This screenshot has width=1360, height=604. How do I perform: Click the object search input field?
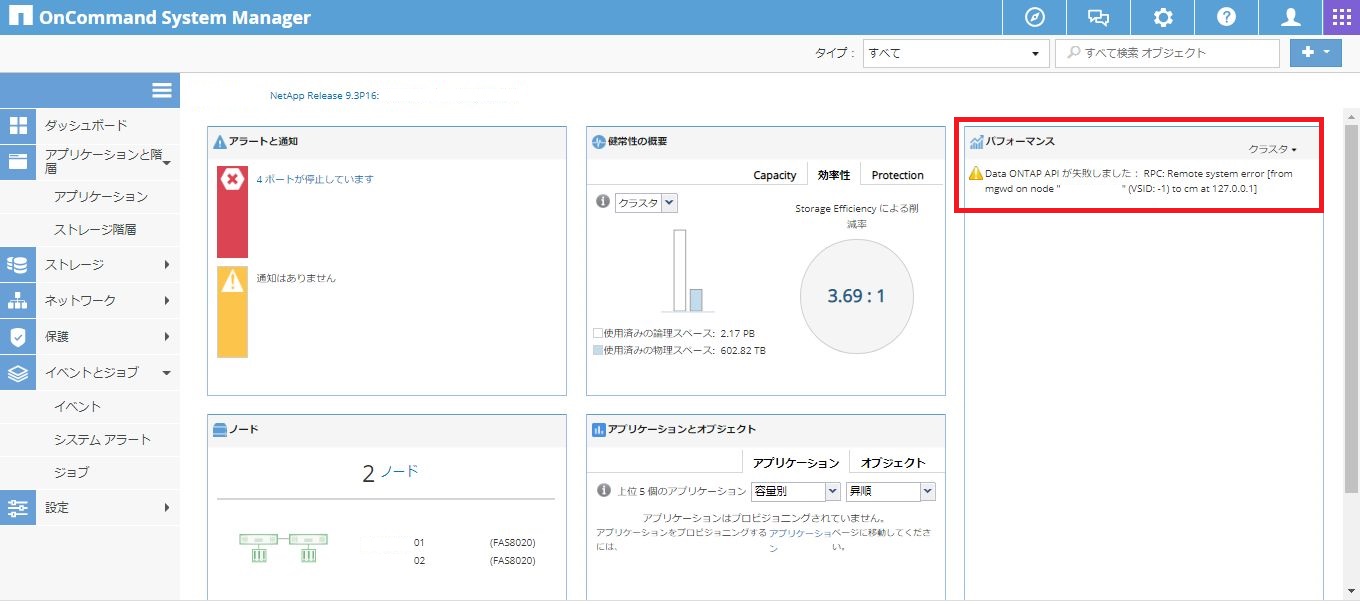click(x=1170, y=53)
